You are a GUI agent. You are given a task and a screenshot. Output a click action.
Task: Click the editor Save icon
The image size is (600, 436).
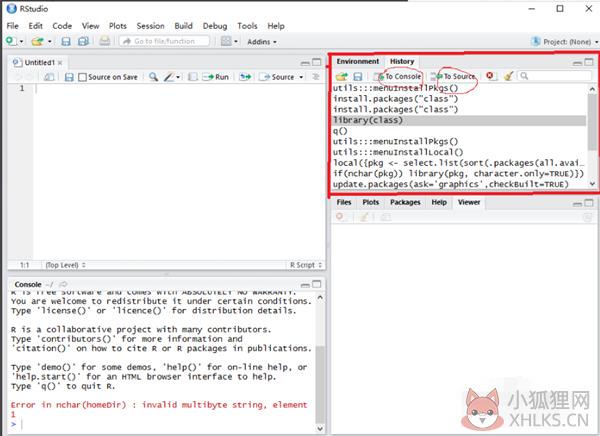click(x=69, y=77)
